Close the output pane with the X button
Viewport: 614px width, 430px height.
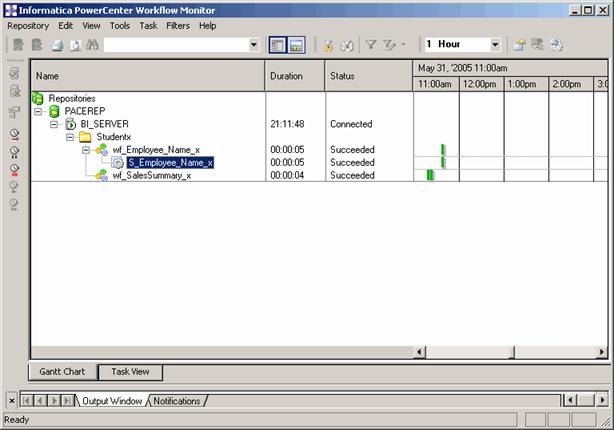(x=12, y=401)
